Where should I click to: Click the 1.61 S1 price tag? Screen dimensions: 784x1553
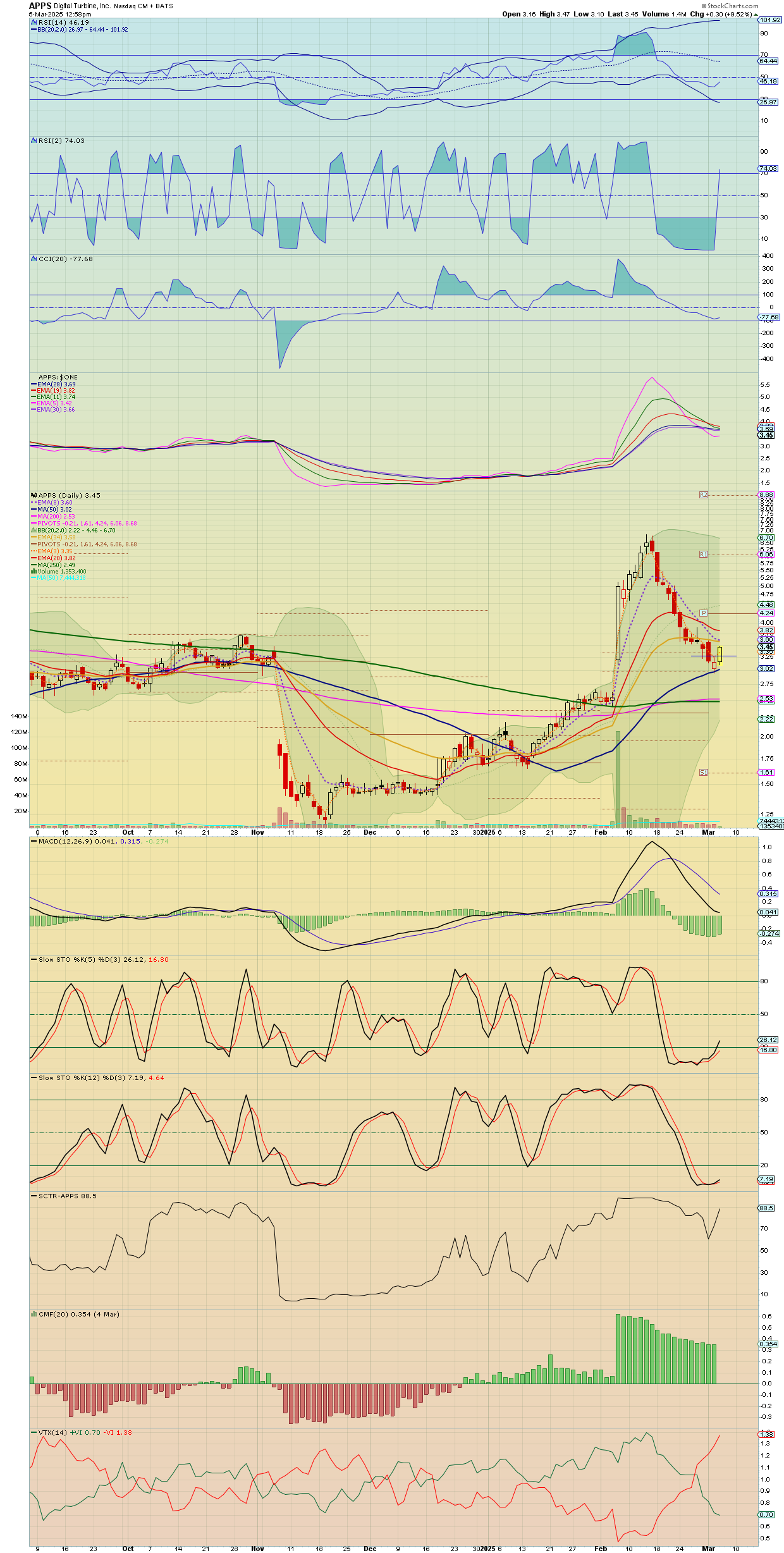coord(766,772)
